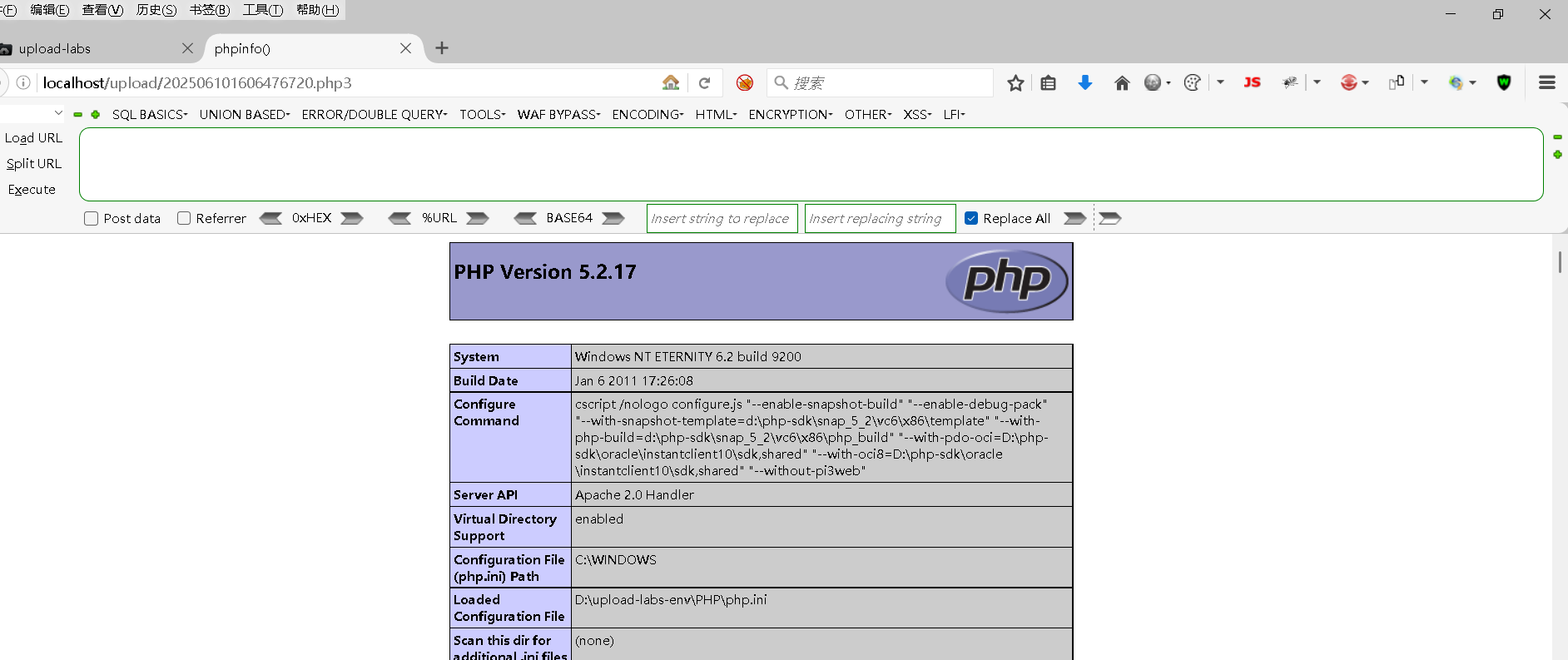Click the gray globe addon icon
Image resolution: width=1568 pixels, height=660 pixels.
1153,82
